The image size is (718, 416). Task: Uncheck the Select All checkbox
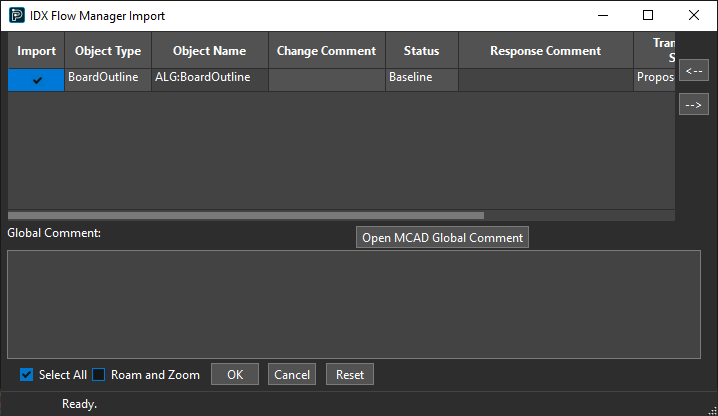[27, 375]
